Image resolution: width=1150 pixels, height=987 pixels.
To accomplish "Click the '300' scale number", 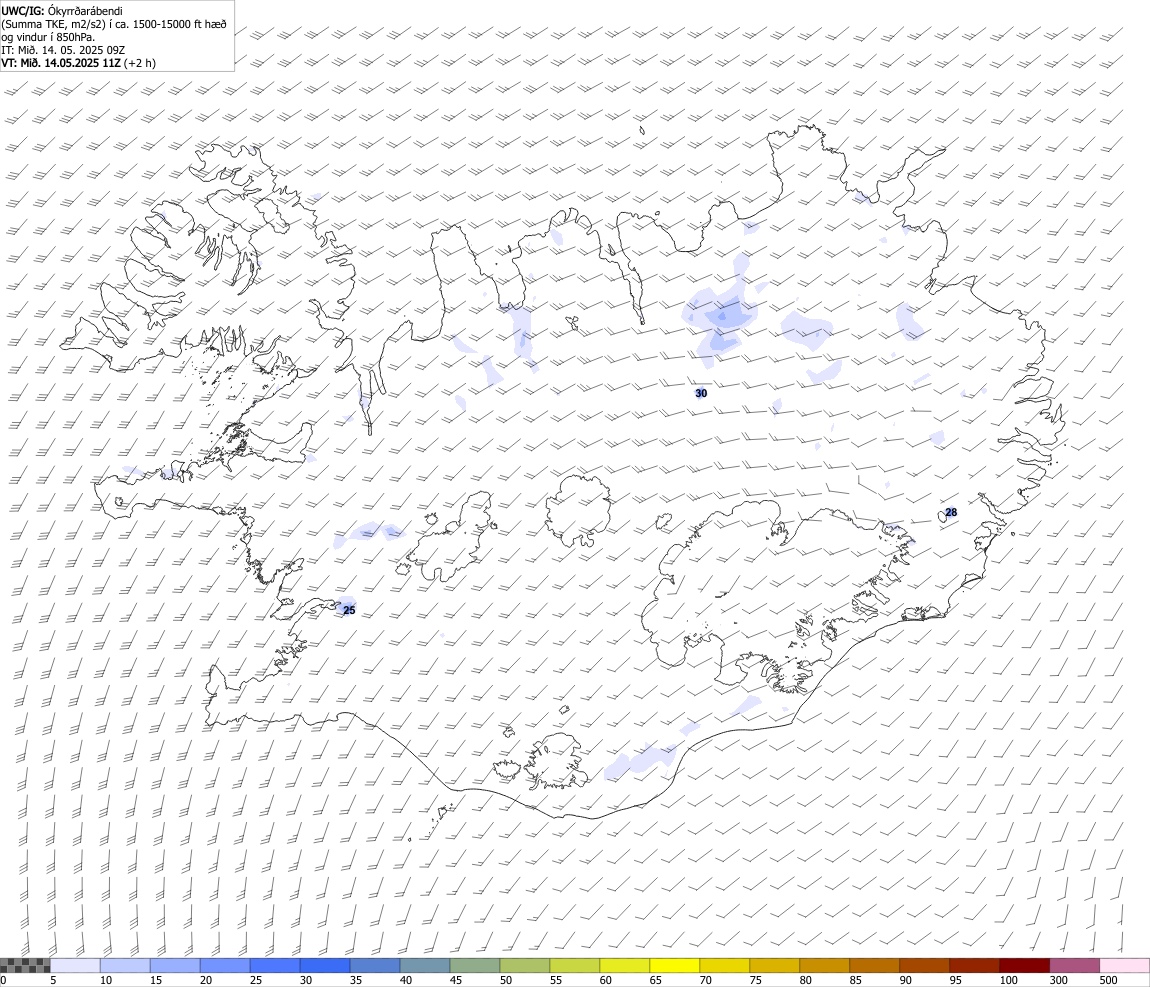I will (1058, 980).
